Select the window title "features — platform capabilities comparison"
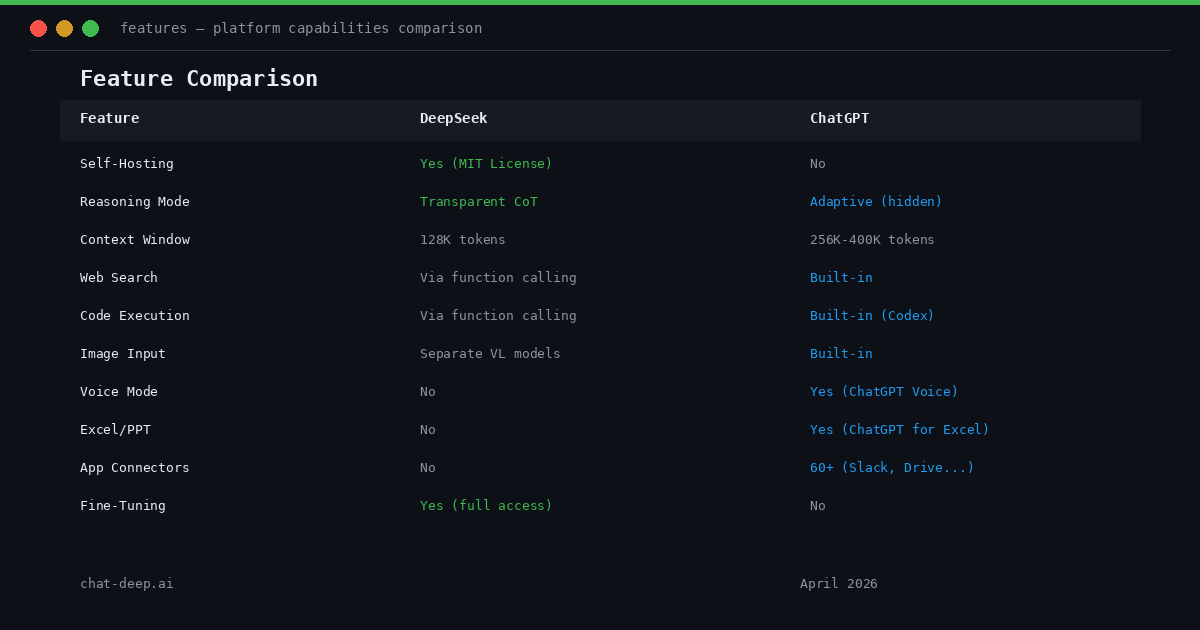Image resolution: width=1200 pixels, height=630 pixels. pos(302,28)
